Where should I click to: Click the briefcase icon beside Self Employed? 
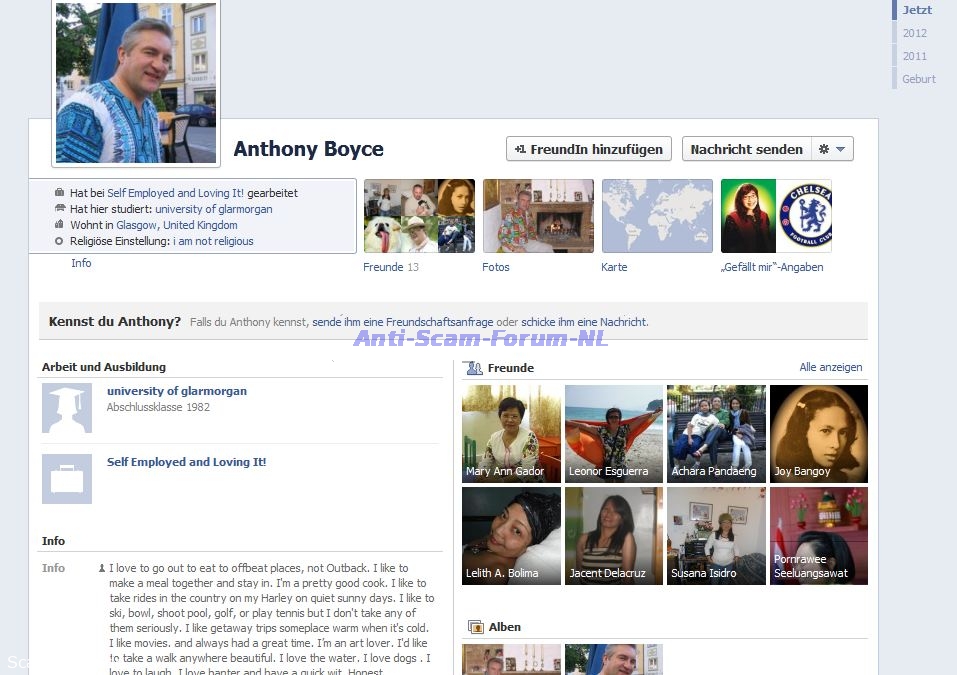coord(67,479)
